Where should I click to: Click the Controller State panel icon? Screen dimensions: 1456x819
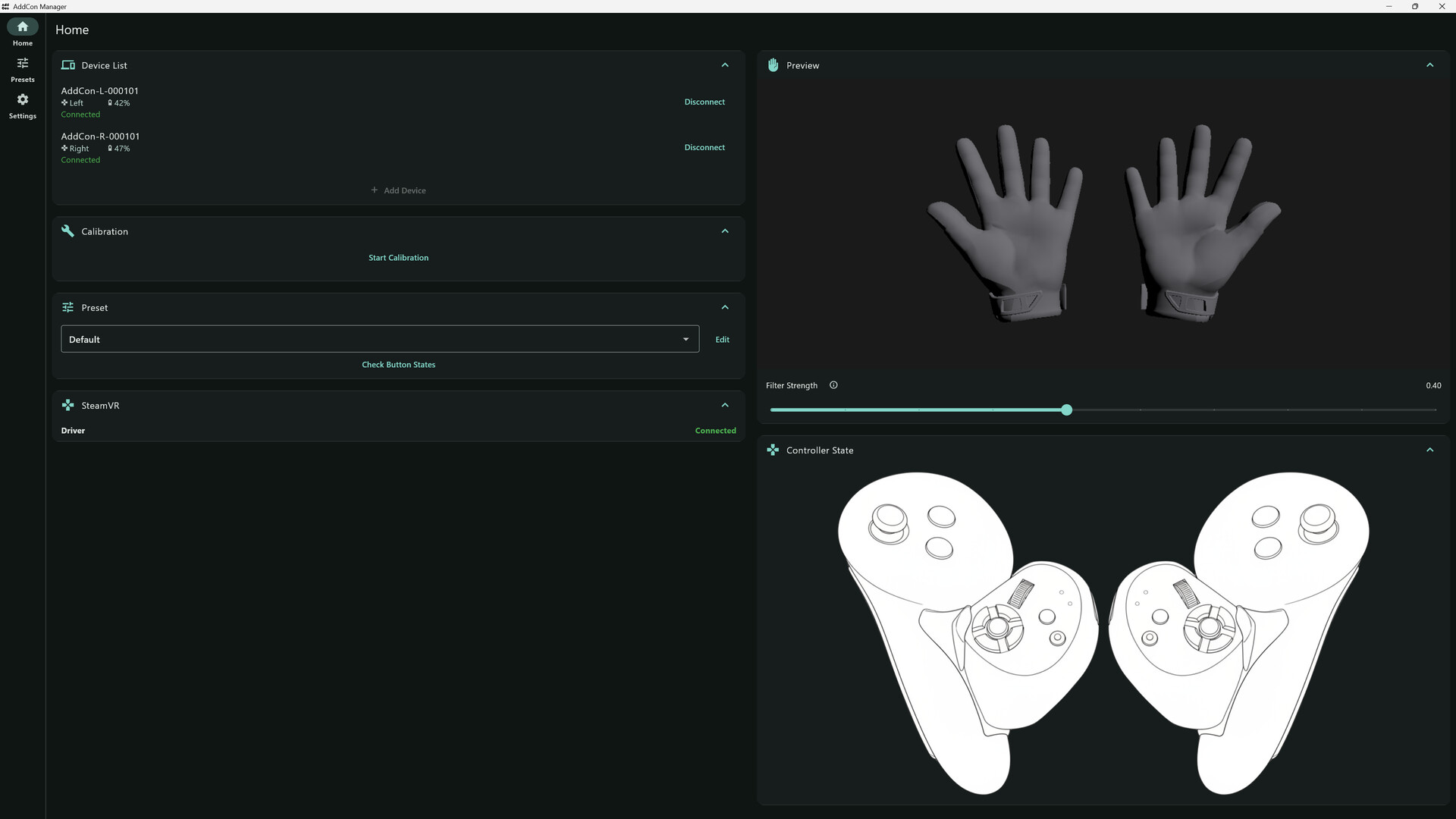tap(773, 450)
